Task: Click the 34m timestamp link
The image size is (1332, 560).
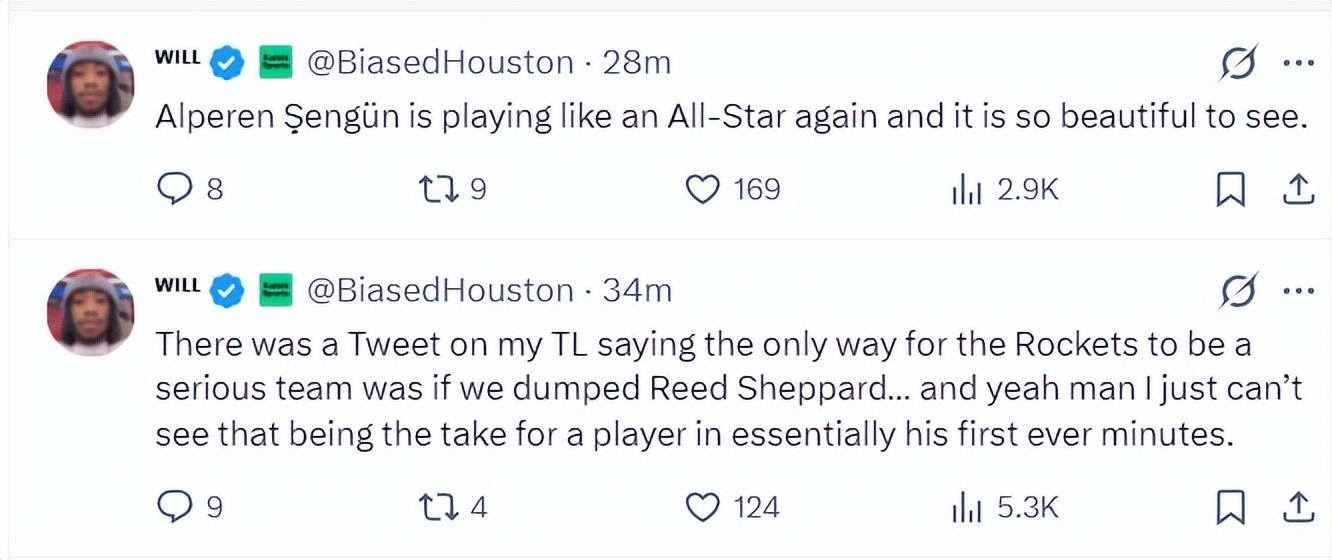Action: pos(637,291)
